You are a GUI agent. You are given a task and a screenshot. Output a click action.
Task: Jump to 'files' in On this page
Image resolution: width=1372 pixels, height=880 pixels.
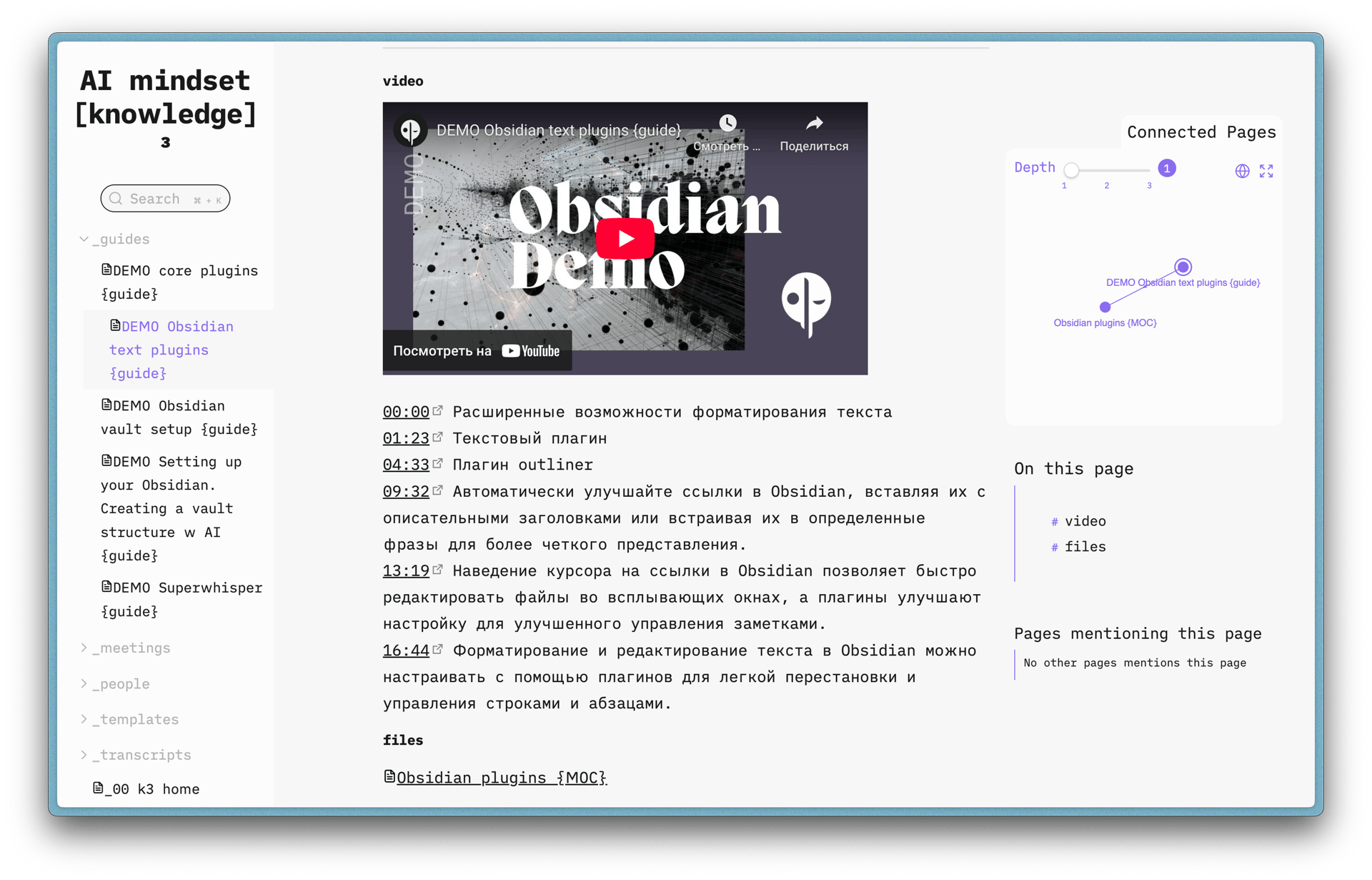(1085, 548)
